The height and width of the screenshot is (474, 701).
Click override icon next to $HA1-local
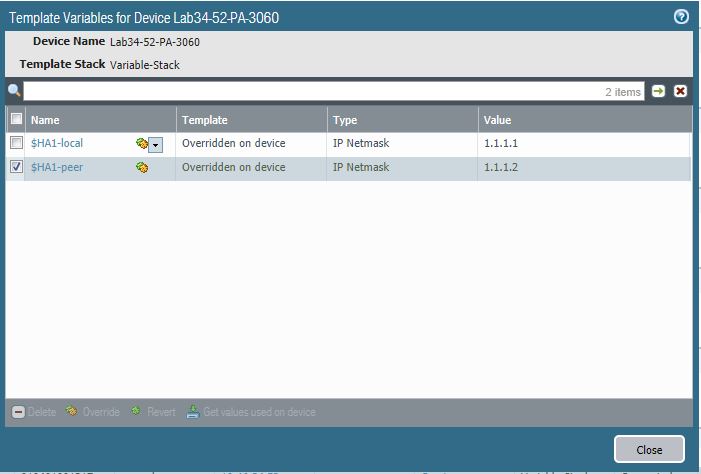[141, 144]
